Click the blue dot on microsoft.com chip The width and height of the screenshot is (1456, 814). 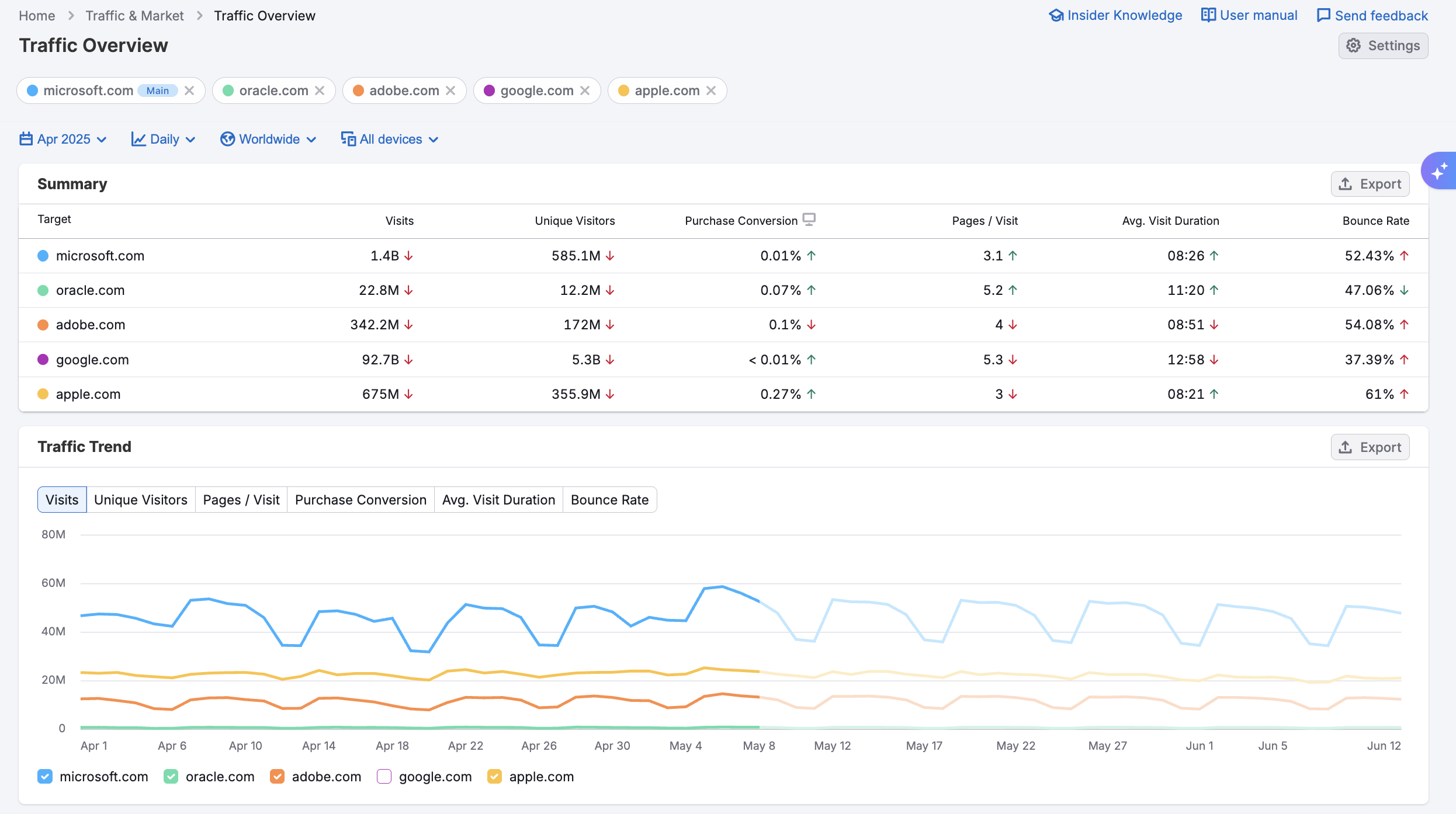(x=33, y=91)
